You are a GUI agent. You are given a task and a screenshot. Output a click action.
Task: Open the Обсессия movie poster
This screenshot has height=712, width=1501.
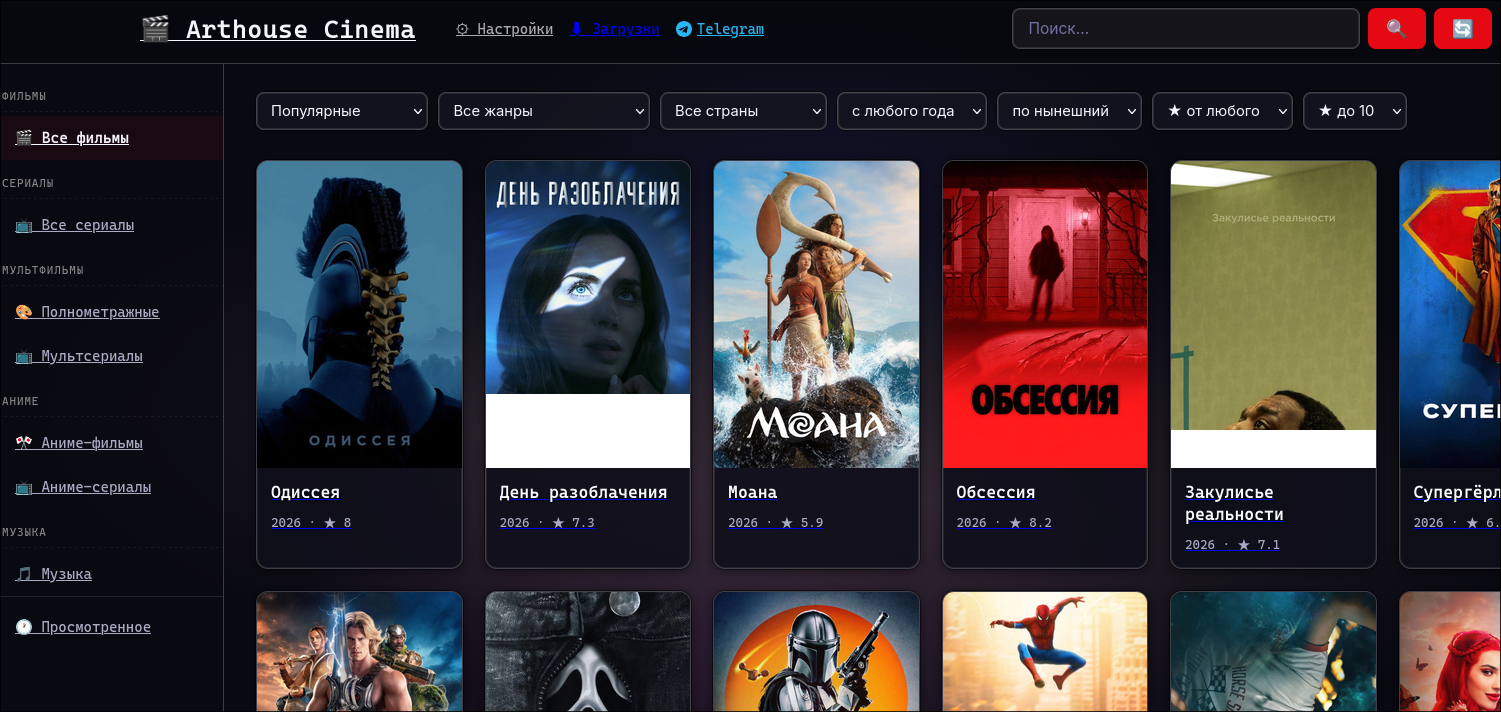point(1045,314)
